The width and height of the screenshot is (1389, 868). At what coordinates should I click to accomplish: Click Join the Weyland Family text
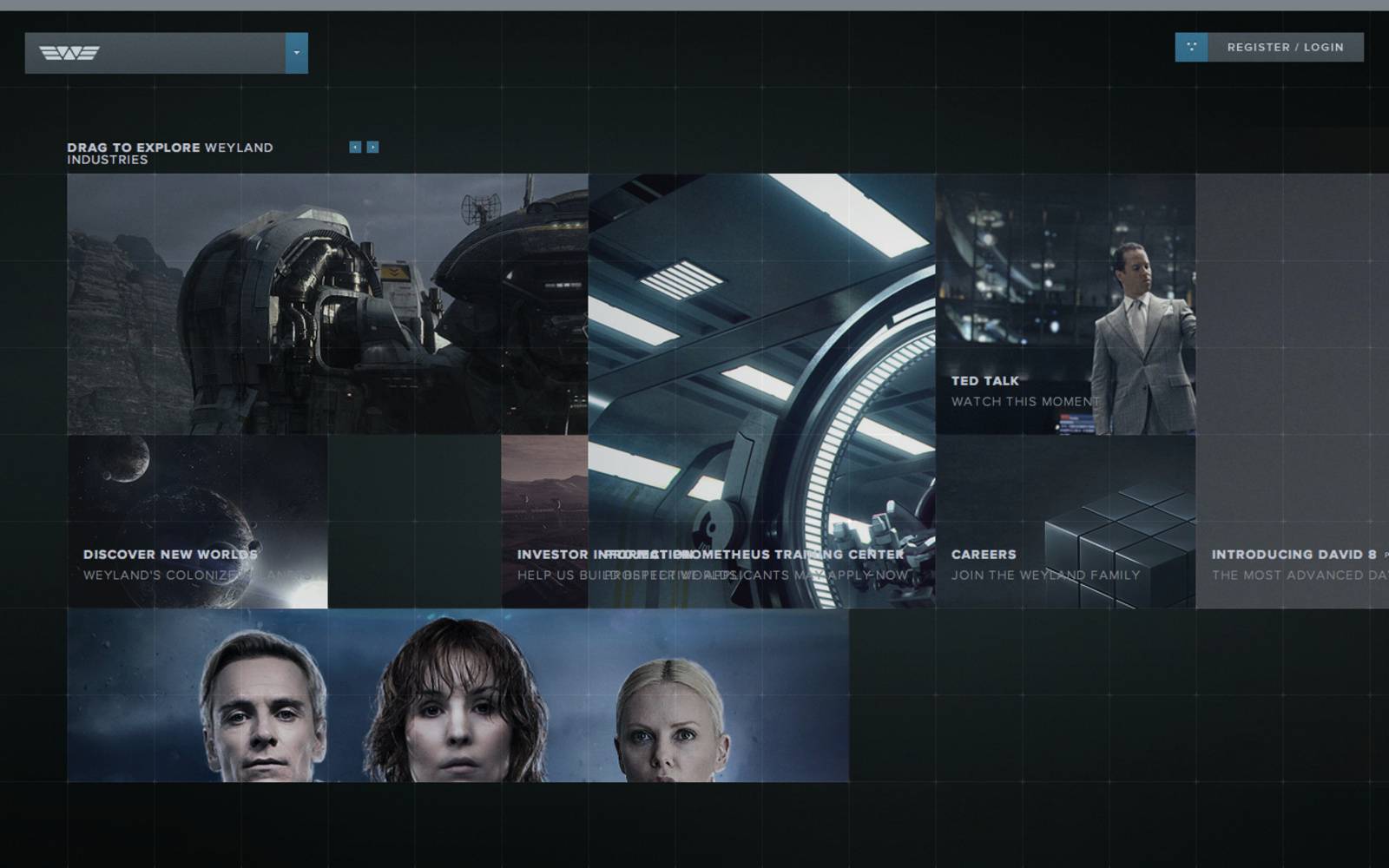1045,575
